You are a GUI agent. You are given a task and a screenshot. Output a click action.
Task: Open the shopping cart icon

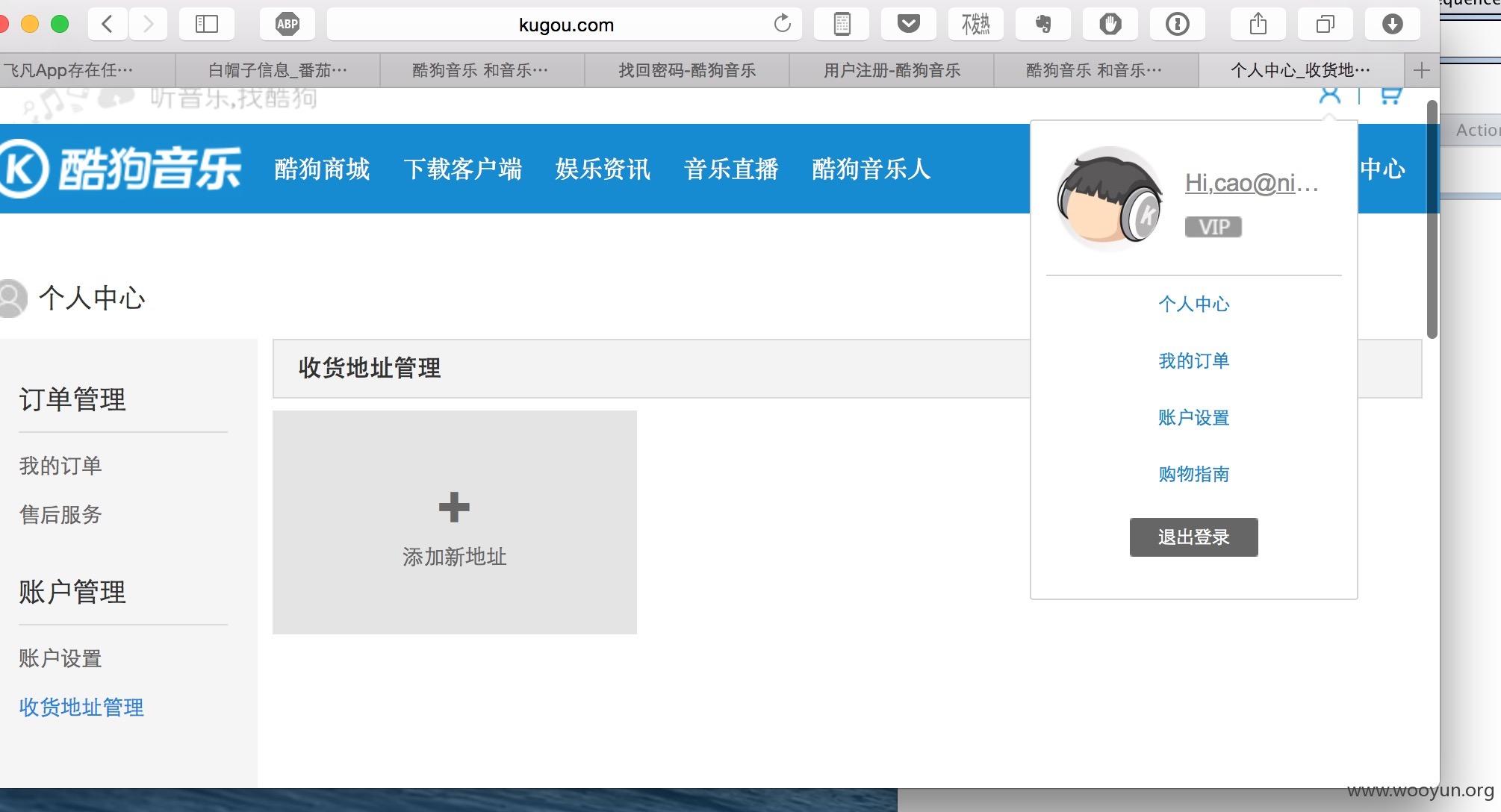point(1390,95)
